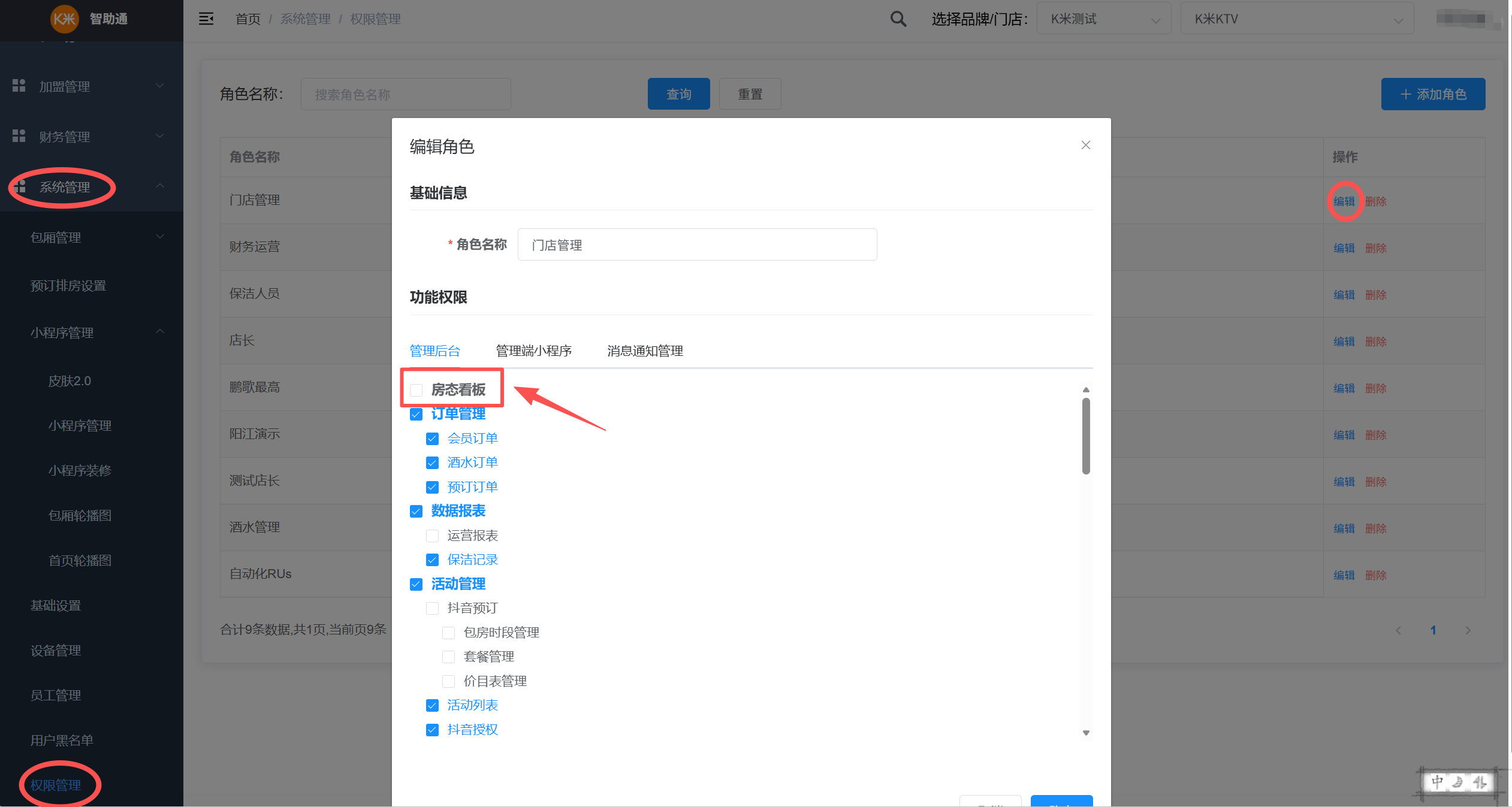Collapse the 系统管理 sidebar menu
Screen dimensions: 1512x807
tap(92, 187)
